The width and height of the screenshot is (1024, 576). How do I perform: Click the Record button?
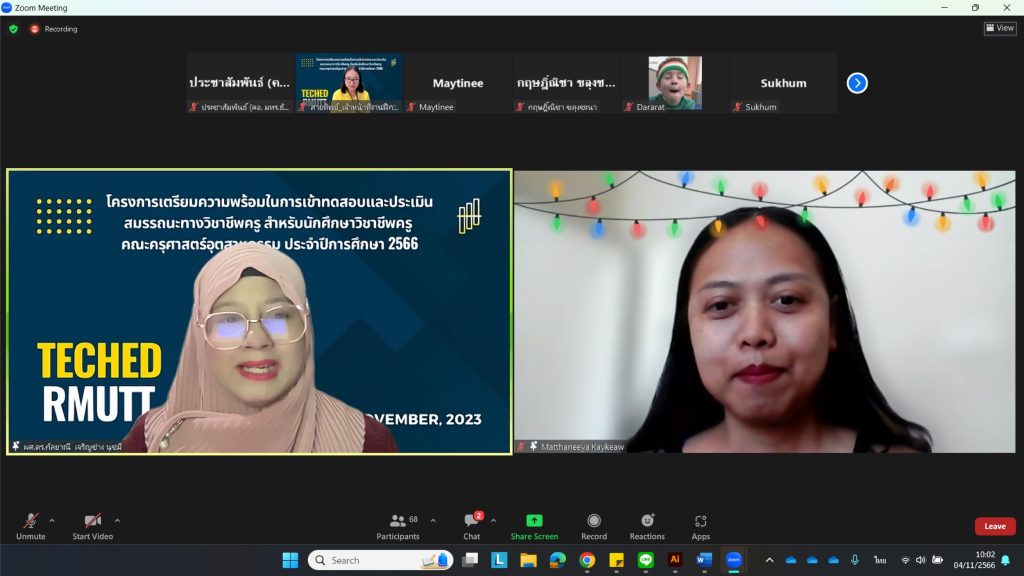(x=594, y=526)
